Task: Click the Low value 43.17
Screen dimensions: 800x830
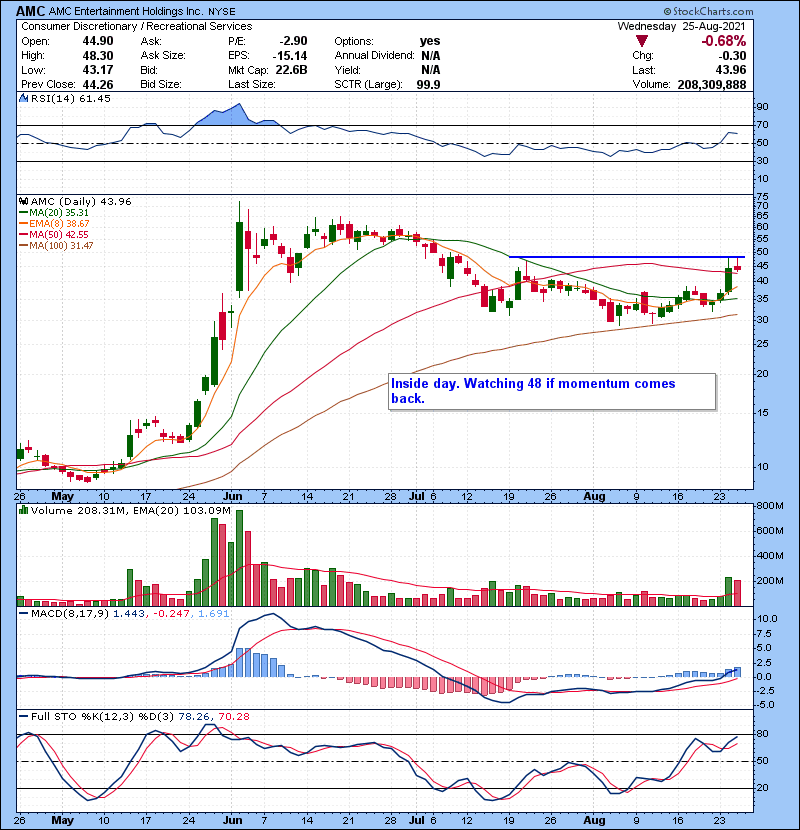Action: point(98,70)
